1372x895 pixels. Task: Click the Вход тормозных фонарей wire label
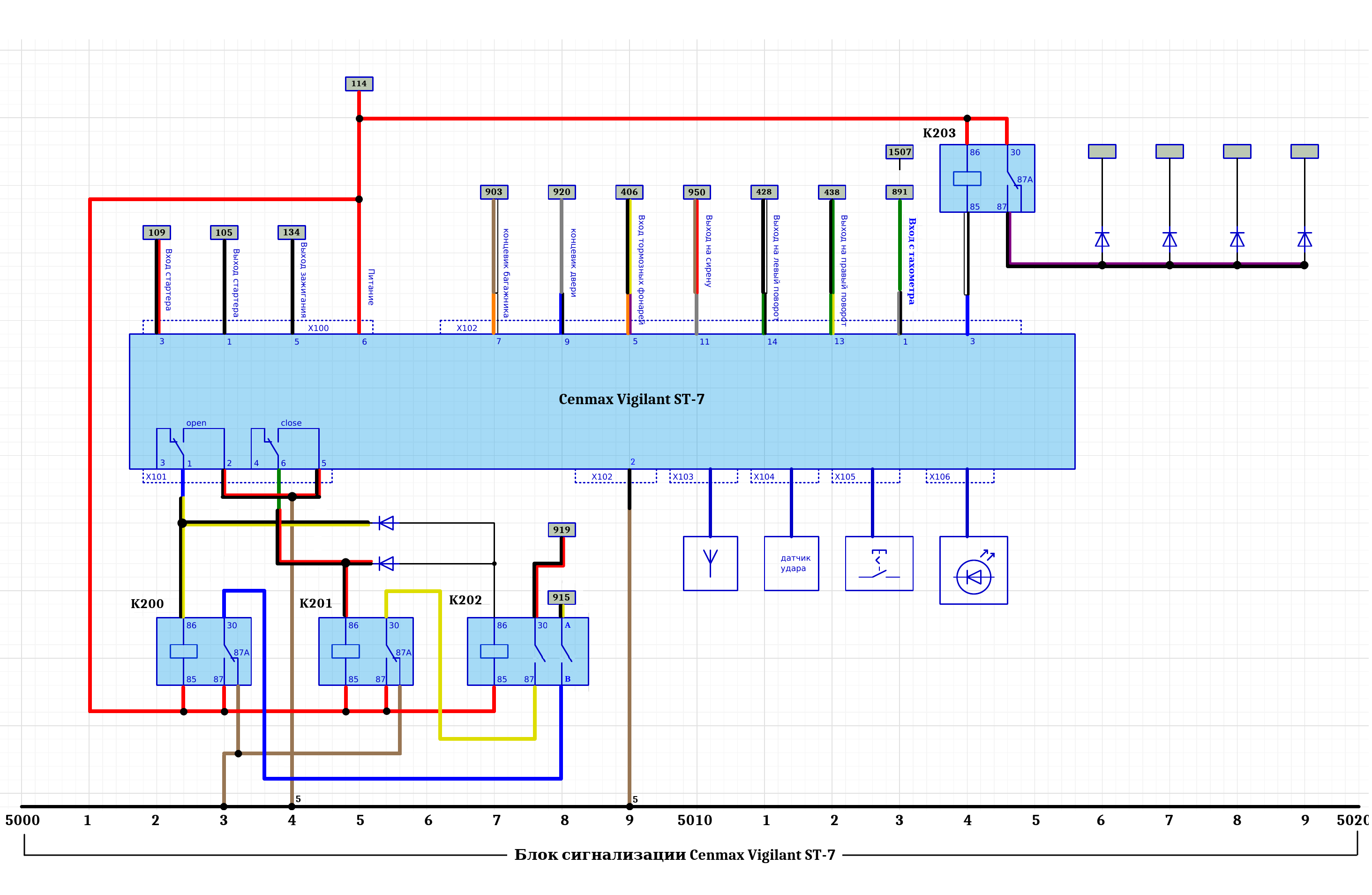tap(642, 271)
